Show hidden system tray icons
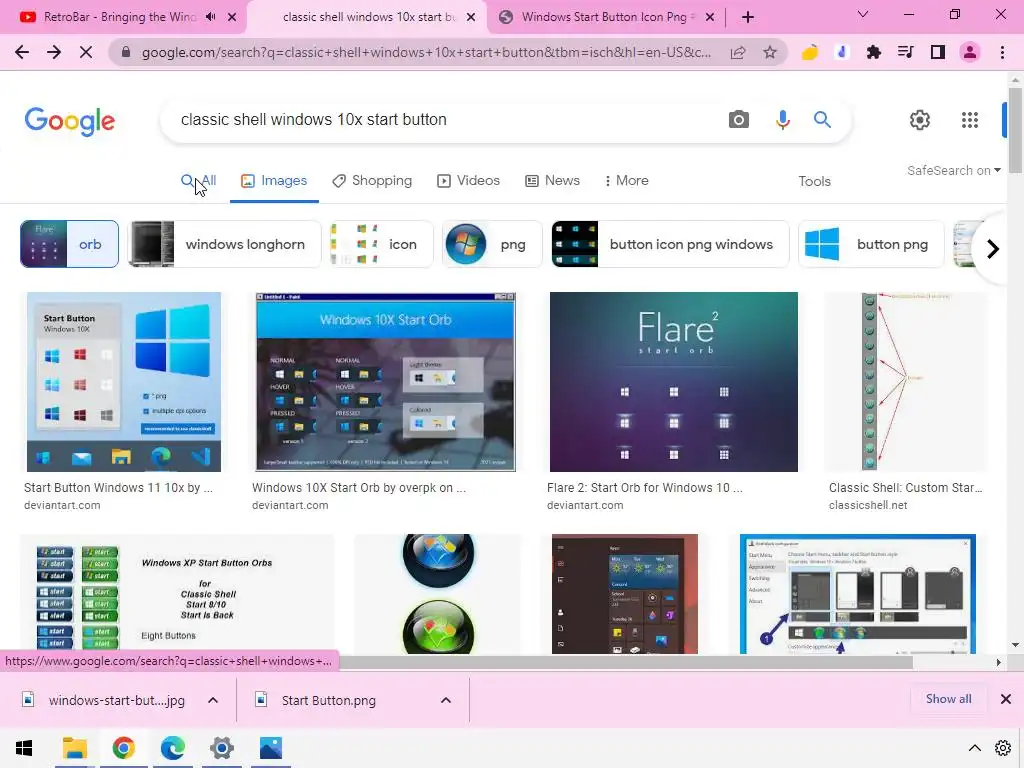1024x768 pixels. [974, 748]
